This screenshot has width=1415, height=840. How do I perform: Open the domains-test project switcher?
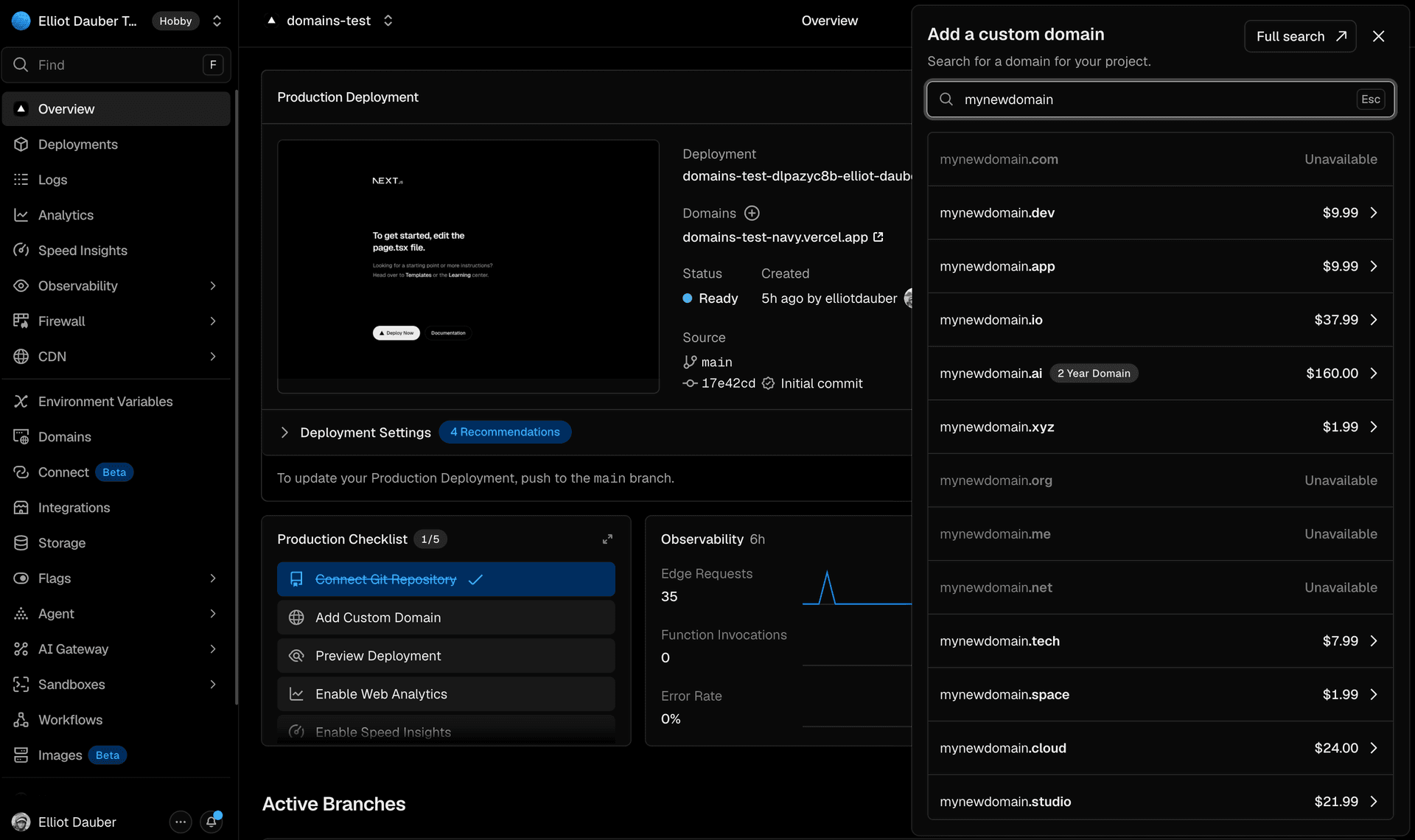click(388, 21)
